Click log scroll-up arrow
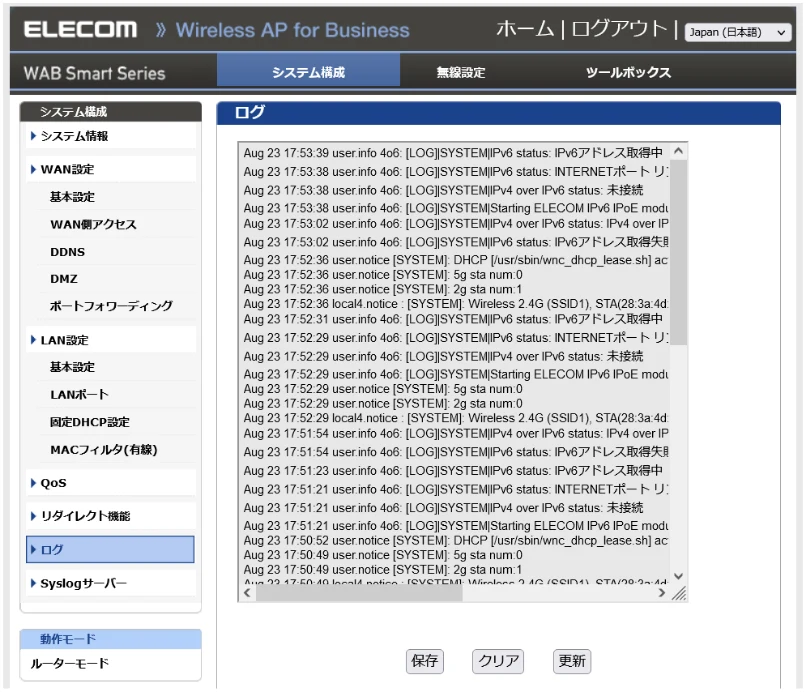 [x=679, y=151]
